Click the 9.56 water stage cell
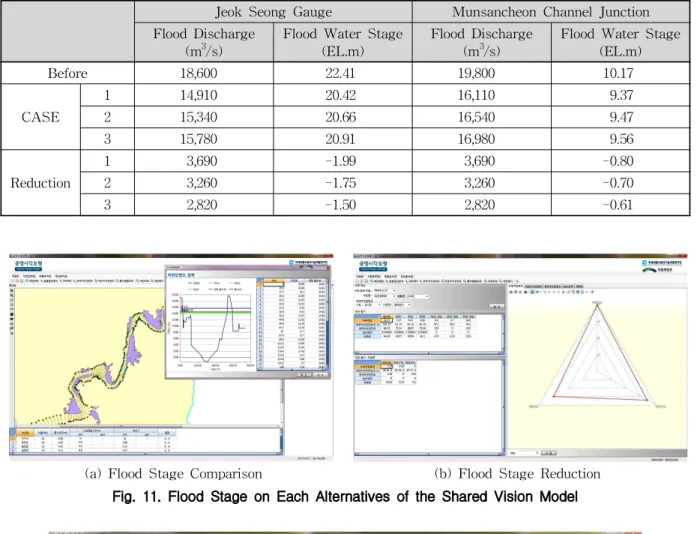This screenshot has width=697, height=534. (621, 139)
